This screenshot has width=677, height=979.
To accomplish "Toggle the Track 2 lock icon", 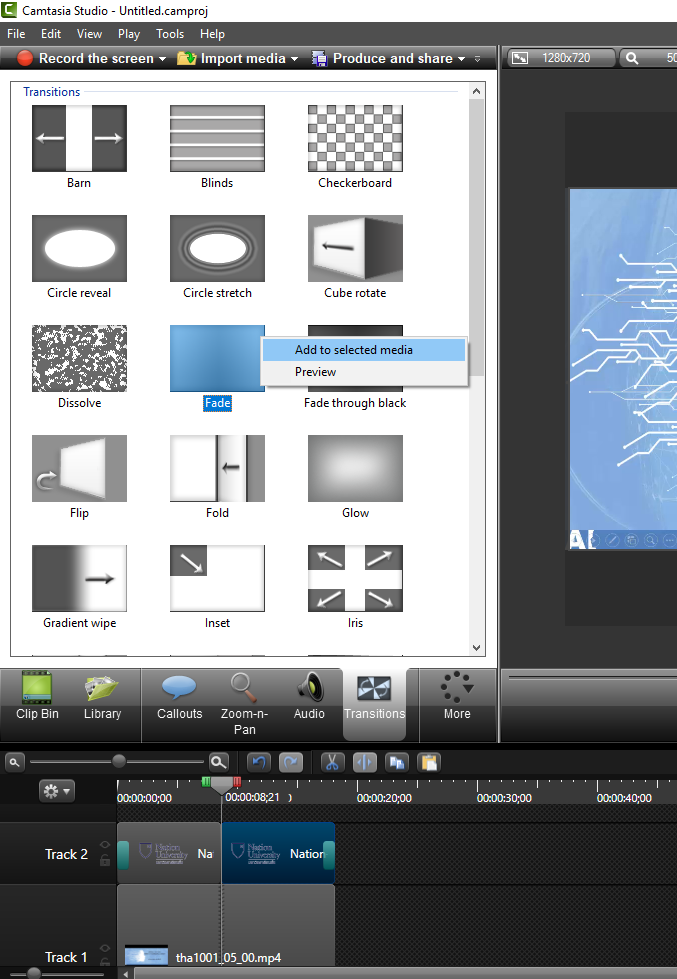I will pos(105,860).
